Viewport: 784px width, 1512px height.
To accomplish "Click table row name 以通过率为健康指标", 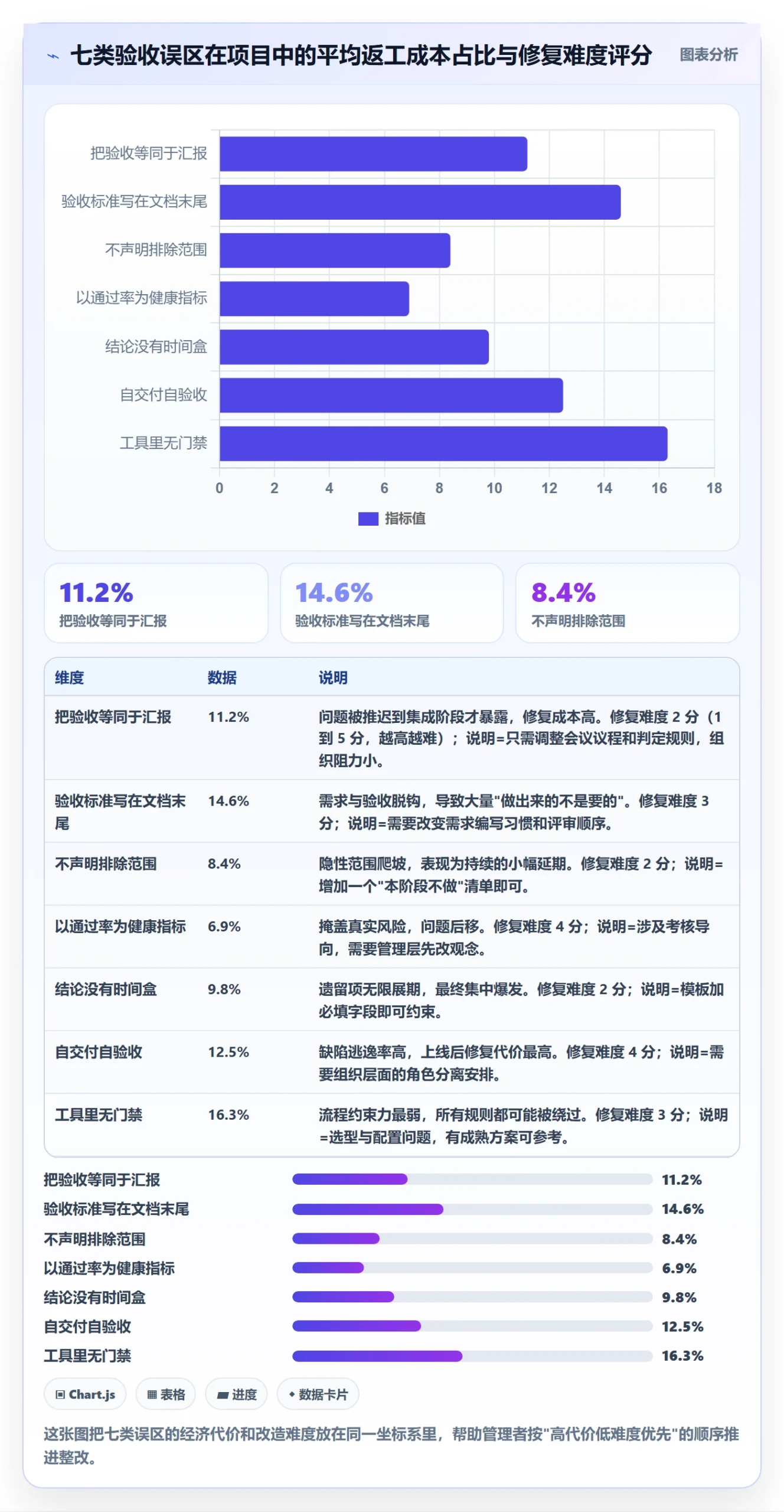I will 120,926.
